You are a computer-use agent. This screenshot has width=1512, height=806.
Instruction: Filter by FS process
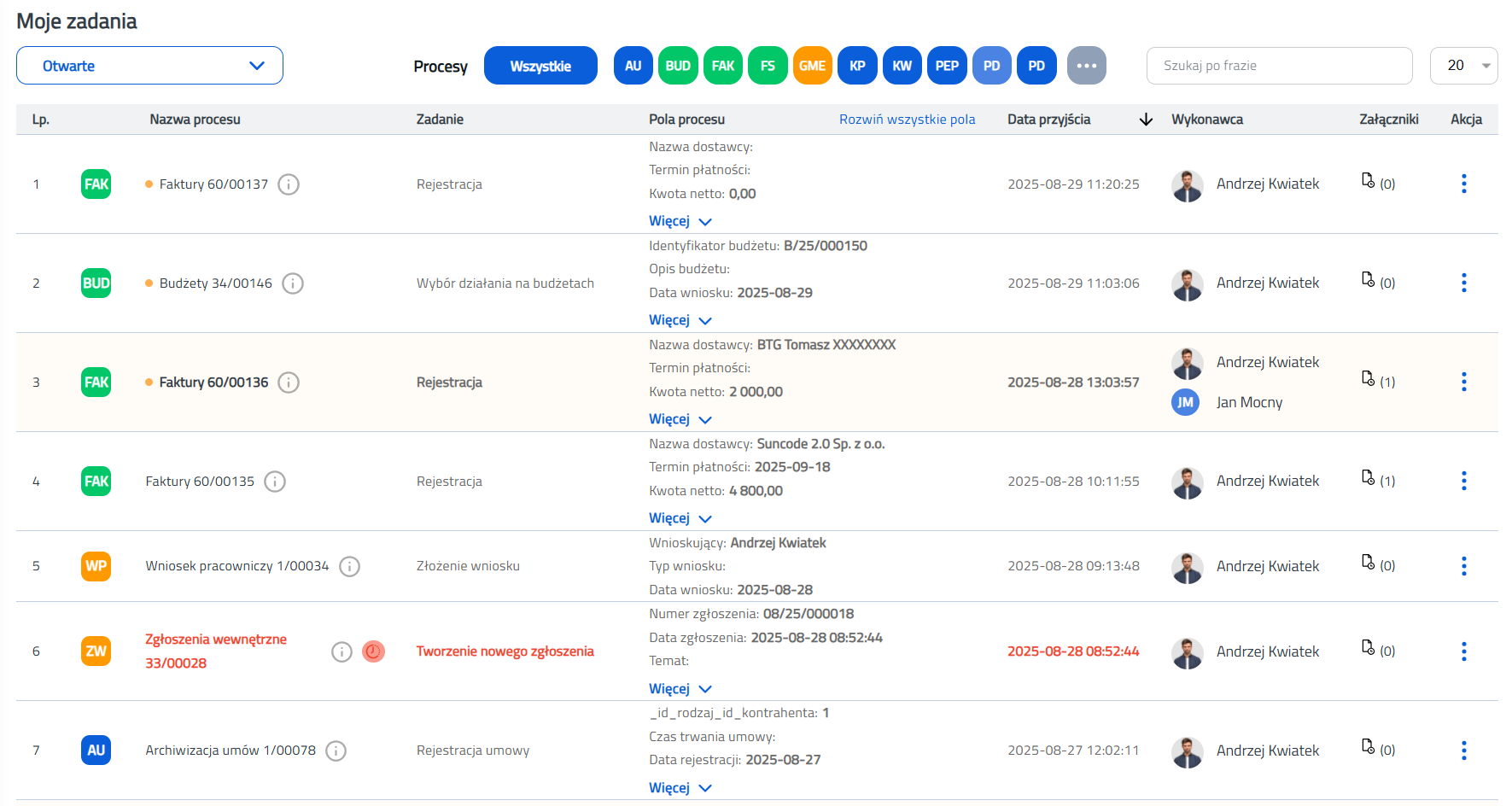(768, 66)
